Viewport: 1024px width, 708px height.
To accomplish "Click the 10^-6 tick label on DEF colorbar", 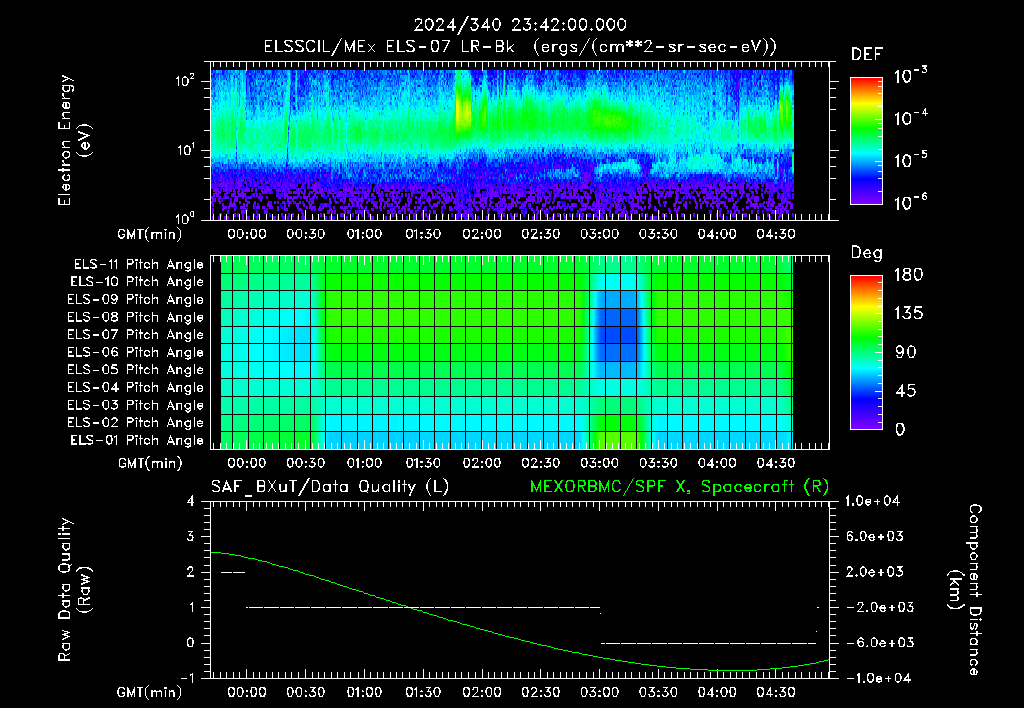I will [910, 202].
